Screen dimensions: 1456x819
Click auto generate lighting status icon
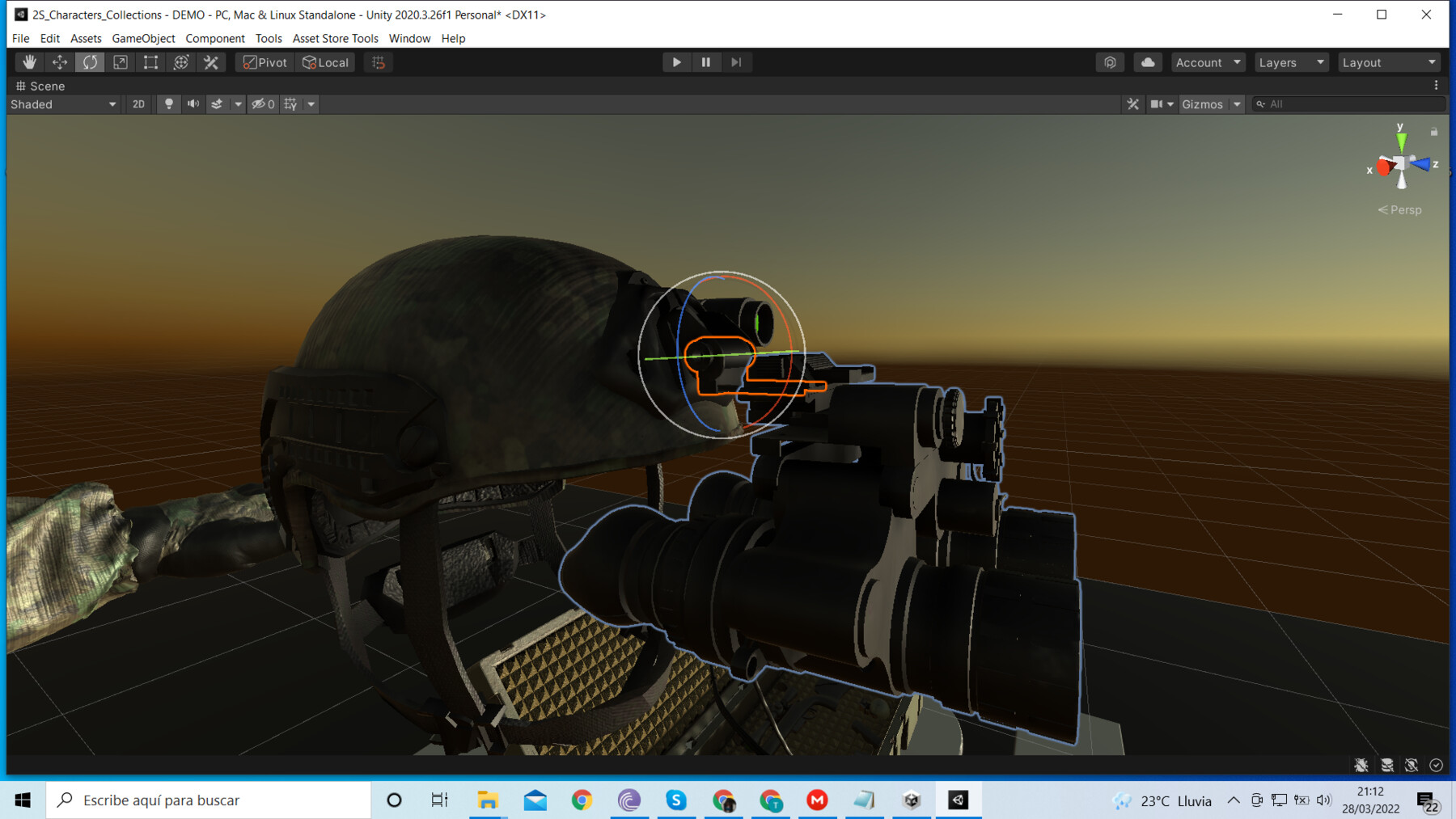click(1412, 765)
